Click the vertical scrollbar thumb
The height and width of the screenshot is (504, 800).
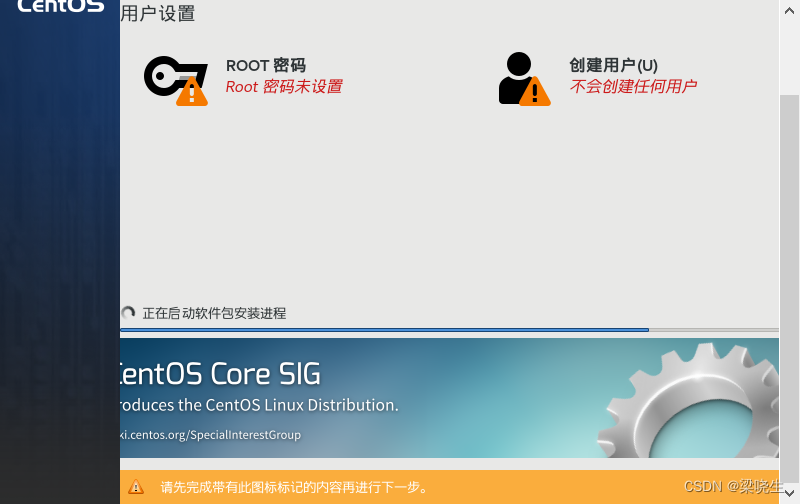(x=789, y=289)
